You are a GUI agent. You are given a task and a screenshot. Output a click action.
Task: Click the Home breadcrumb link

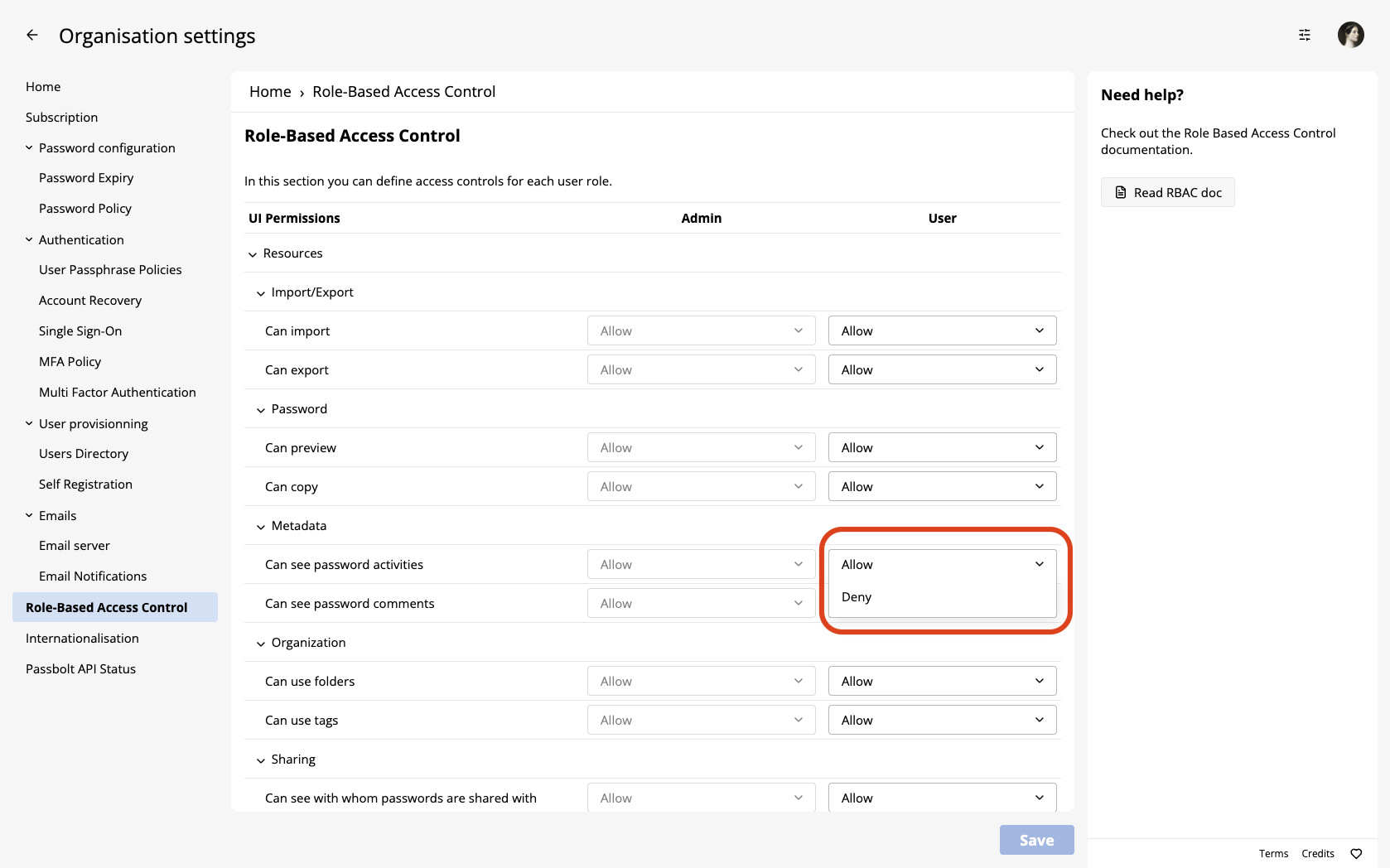pyautogui.click(x=270, y=92)
